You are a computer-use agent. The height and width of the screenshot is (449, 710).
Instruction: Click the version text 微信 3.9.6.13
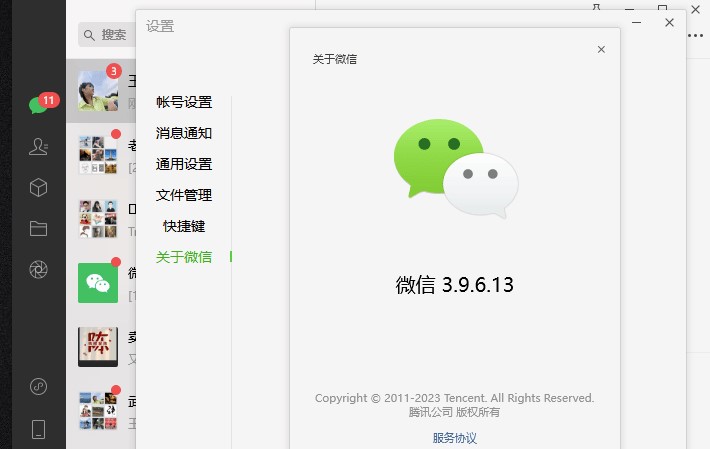[455, 285]
